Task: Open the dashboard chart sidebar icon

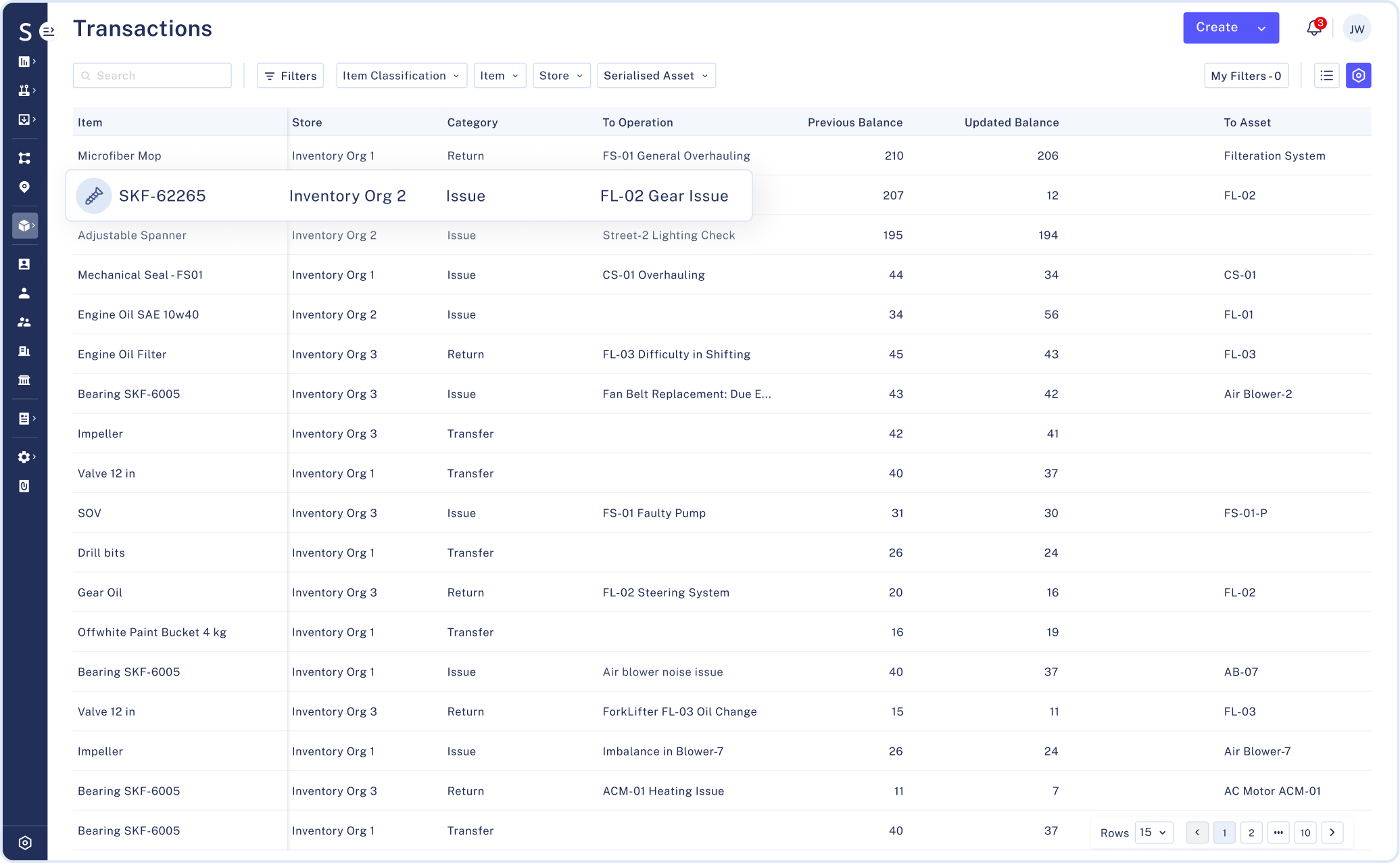Action: click(x=24, y=62)
